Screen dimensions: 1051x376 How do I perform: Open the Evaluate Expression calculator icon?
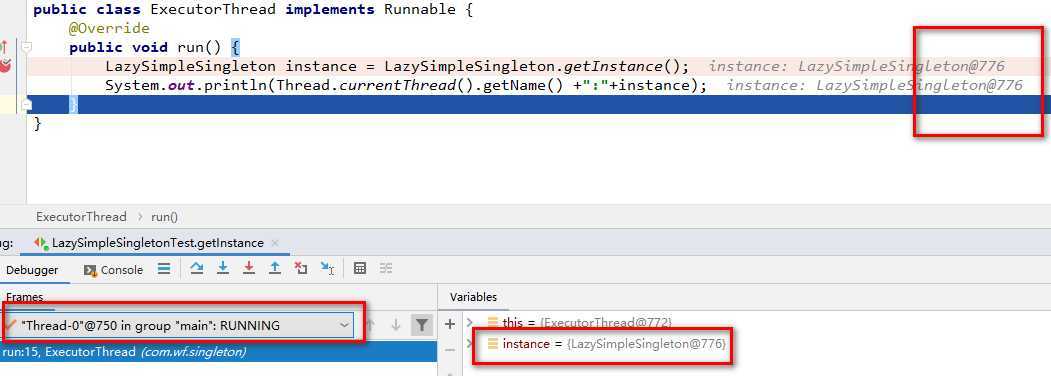(360, 269)
